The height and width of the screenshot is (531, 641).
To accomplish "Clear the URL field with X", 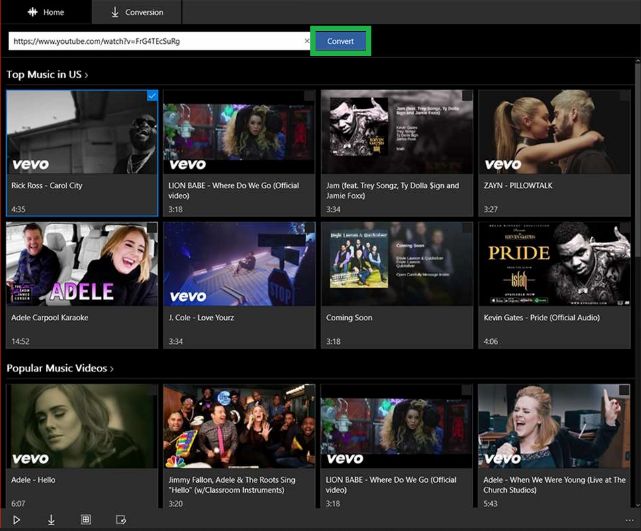I will click(x=307, y=41).
